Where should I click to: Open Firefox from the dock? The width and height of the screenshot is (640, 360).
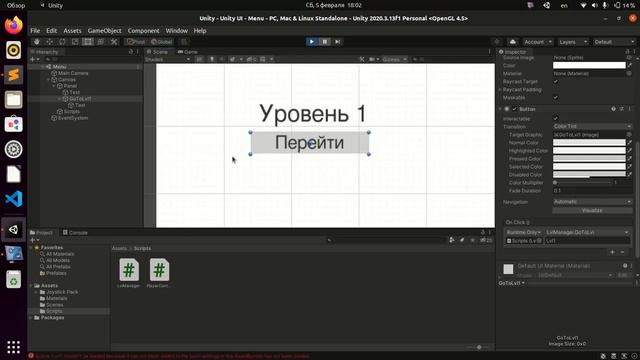(x=13, y=25)
